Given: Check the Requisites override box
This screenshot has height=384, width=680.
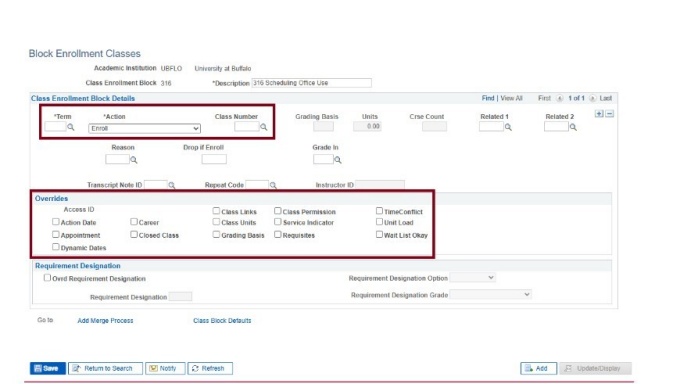Looking at the screenshot, I should pyautogui.click(x=278, y=234).
